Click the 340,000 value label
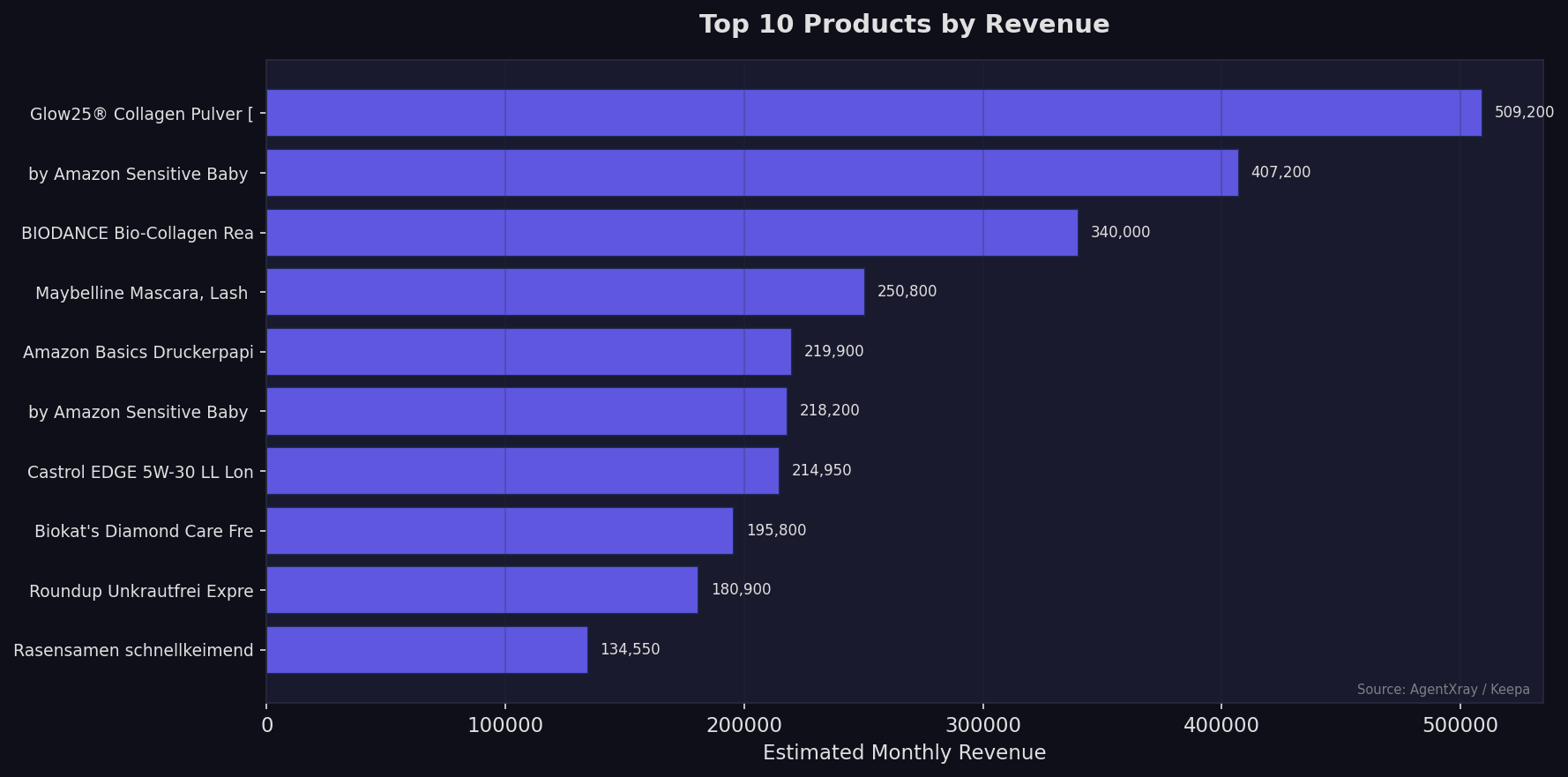 pyautogui.click(x=1120, y=233)
